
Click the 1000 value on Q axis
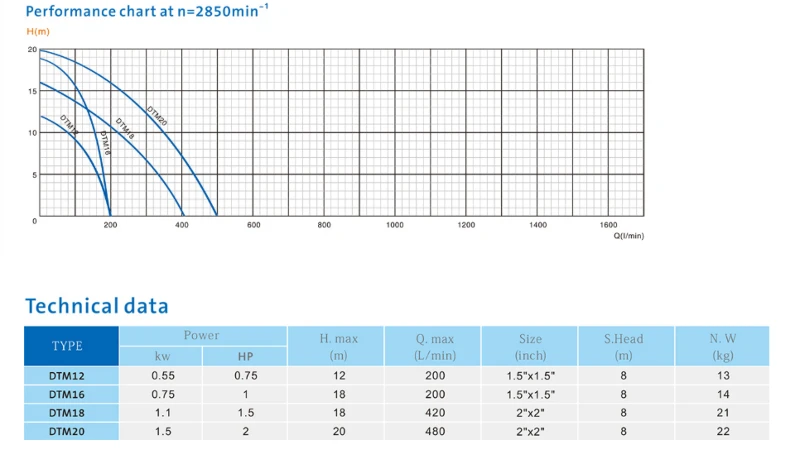pyautogui.click(x=394, y=225)
